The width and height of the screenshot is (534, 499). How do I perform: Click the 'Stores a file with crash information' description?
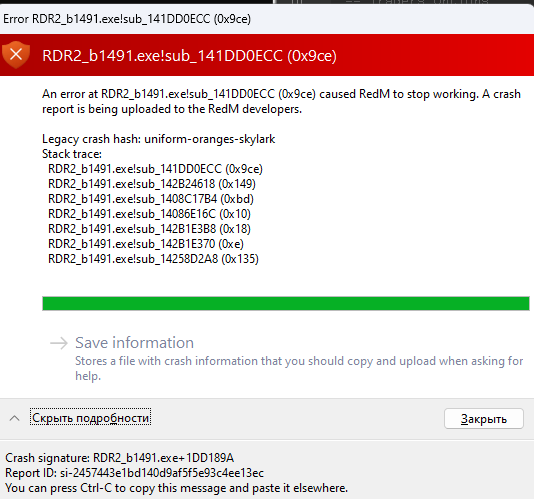click(x=299, y=368)
